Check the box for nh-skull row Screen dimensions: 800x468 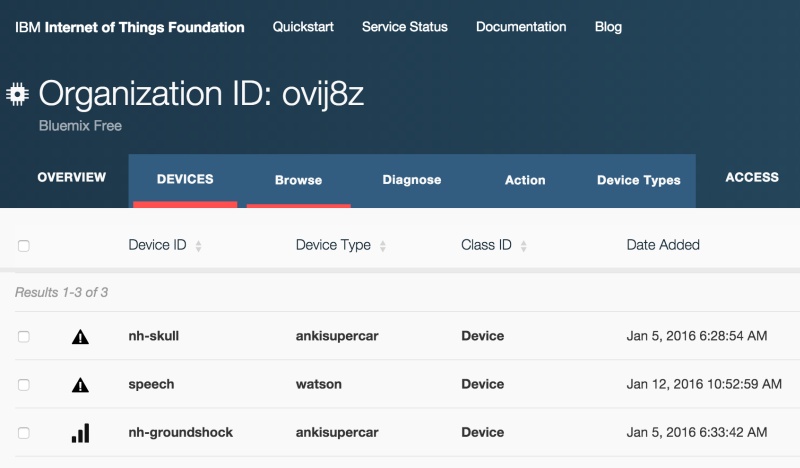tap(24, 337)
